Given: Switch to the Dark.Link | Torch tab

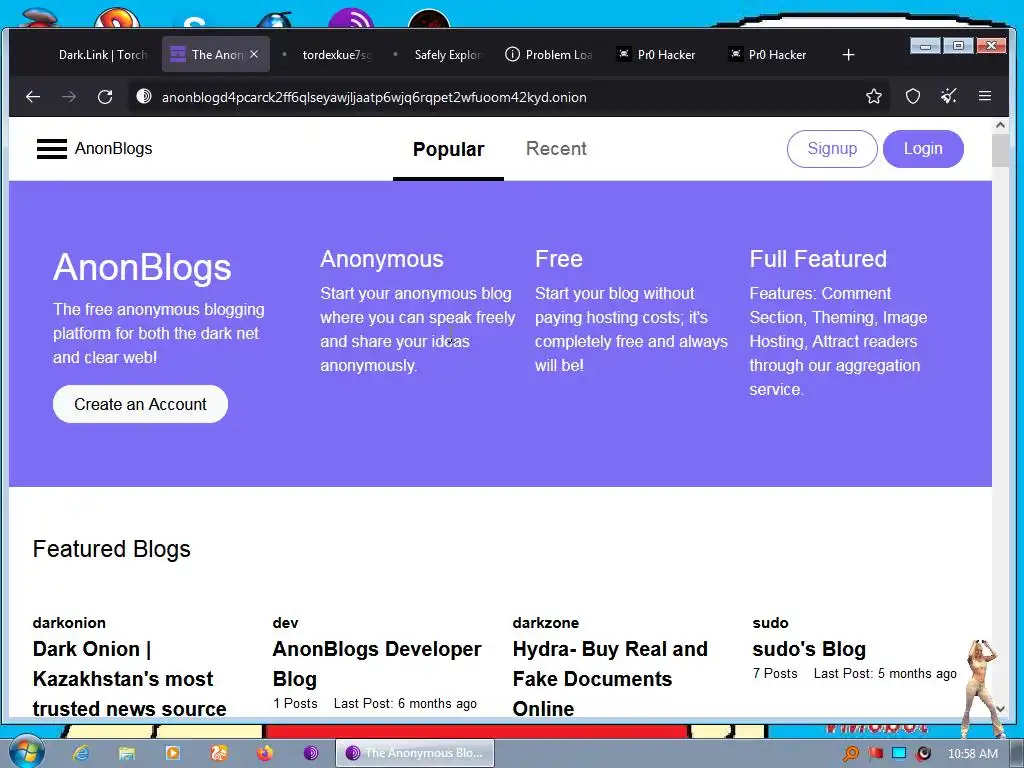Looking at the screenshot, I should click(103, 55).
